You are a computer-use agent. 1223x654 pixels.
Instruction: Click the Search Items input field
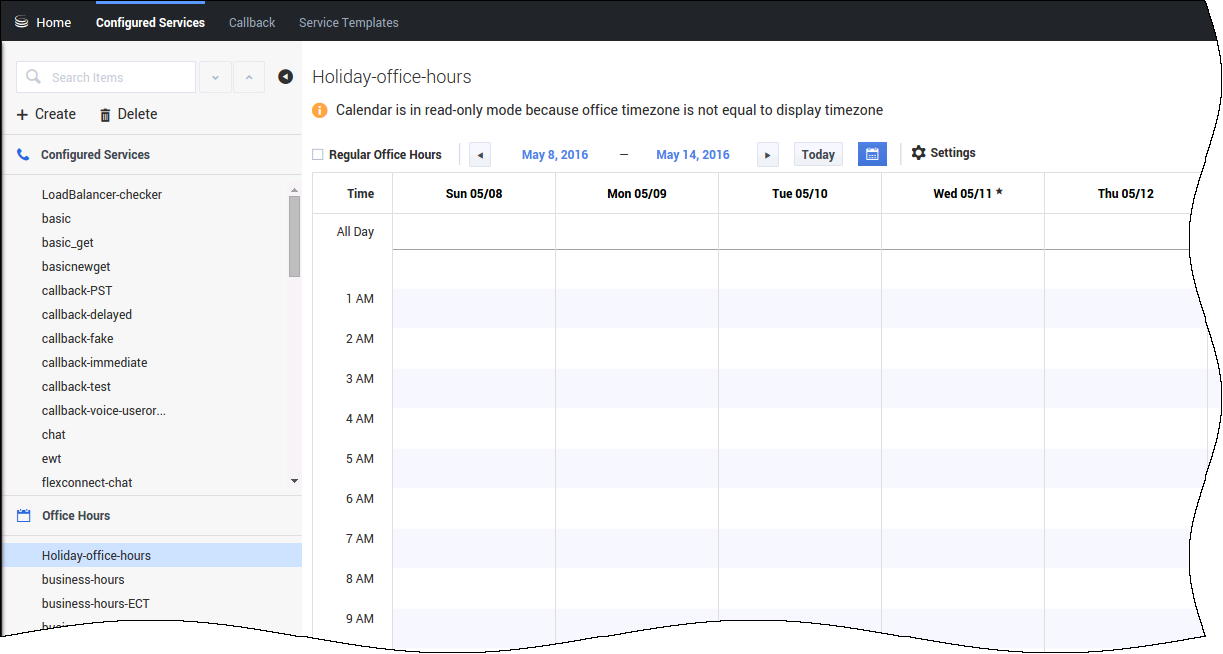point(115,77)
